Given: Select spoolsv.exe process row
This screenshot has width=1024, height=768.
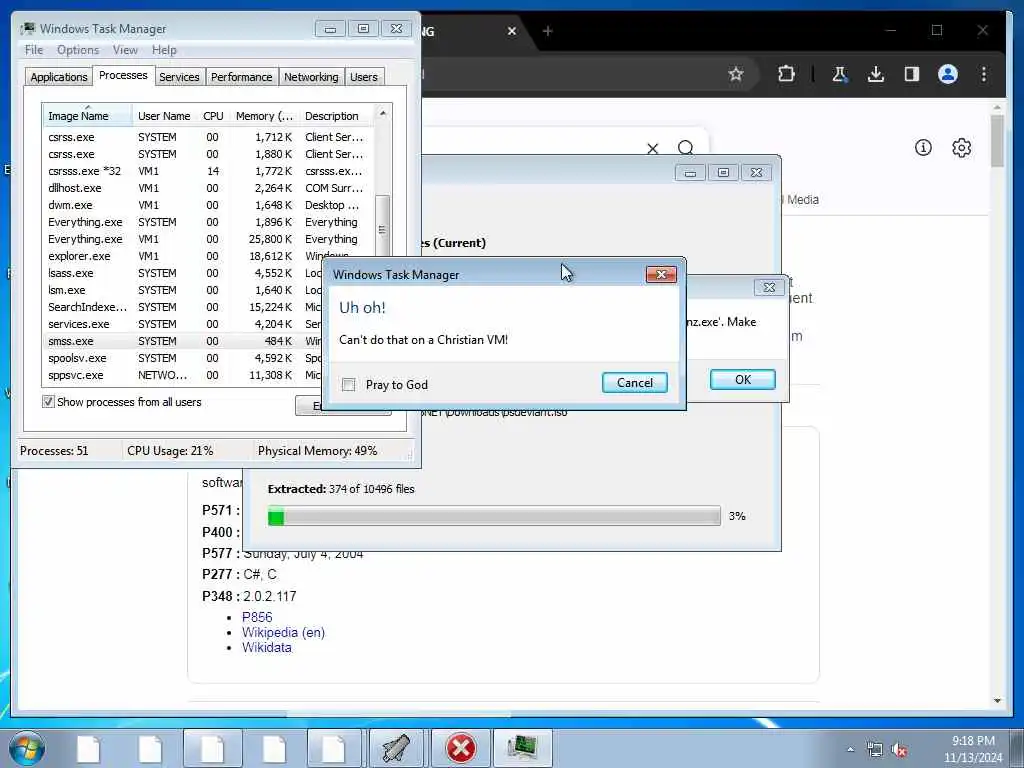Looking at the screenshot, I should click(183, 358).
